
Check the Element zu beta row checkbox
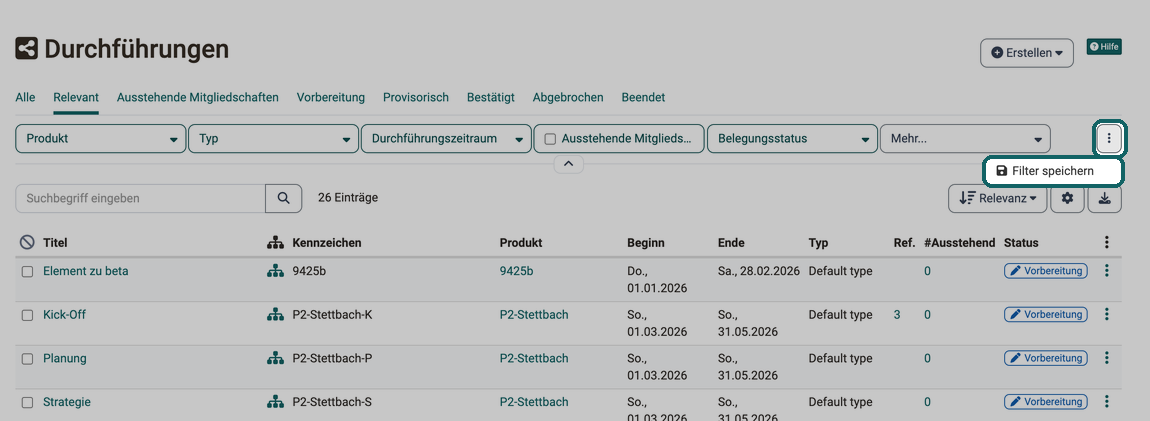(27, 271)
